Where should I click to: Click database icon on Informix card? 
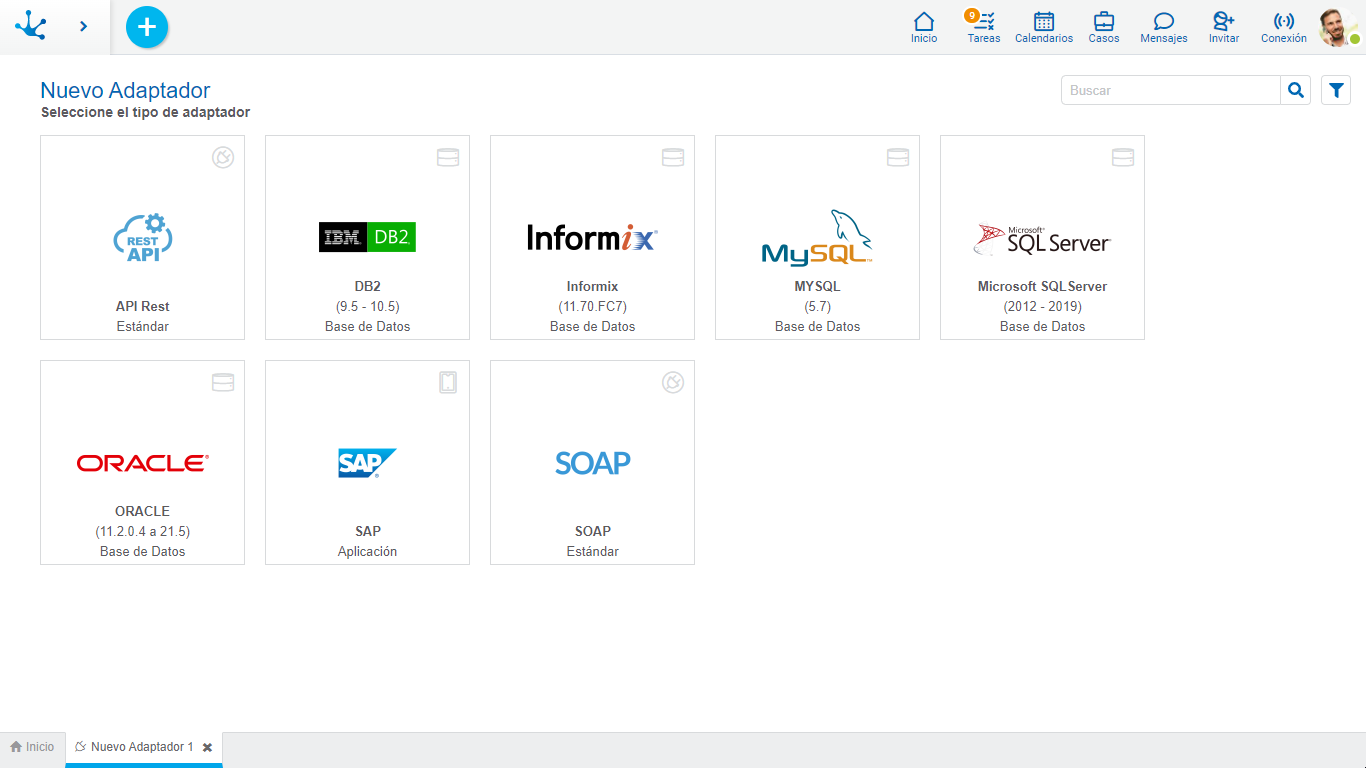[673, 157]
